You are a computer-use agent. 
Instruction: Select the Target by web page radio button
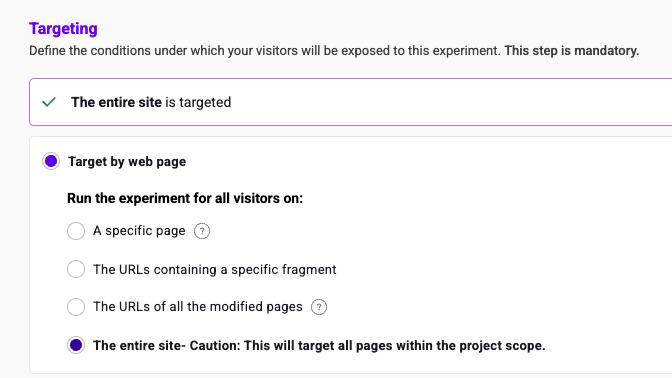point(51,161)
